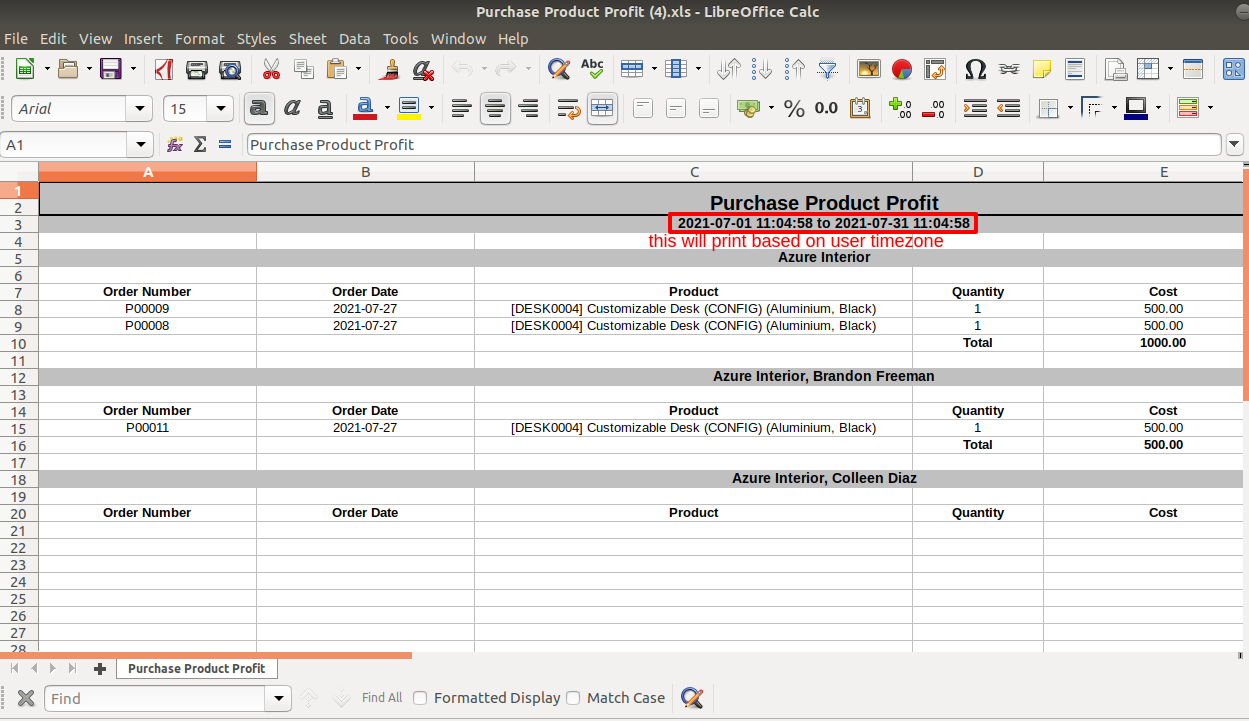Insert a comment note
1249x721 pixels.
[1042, 69]
